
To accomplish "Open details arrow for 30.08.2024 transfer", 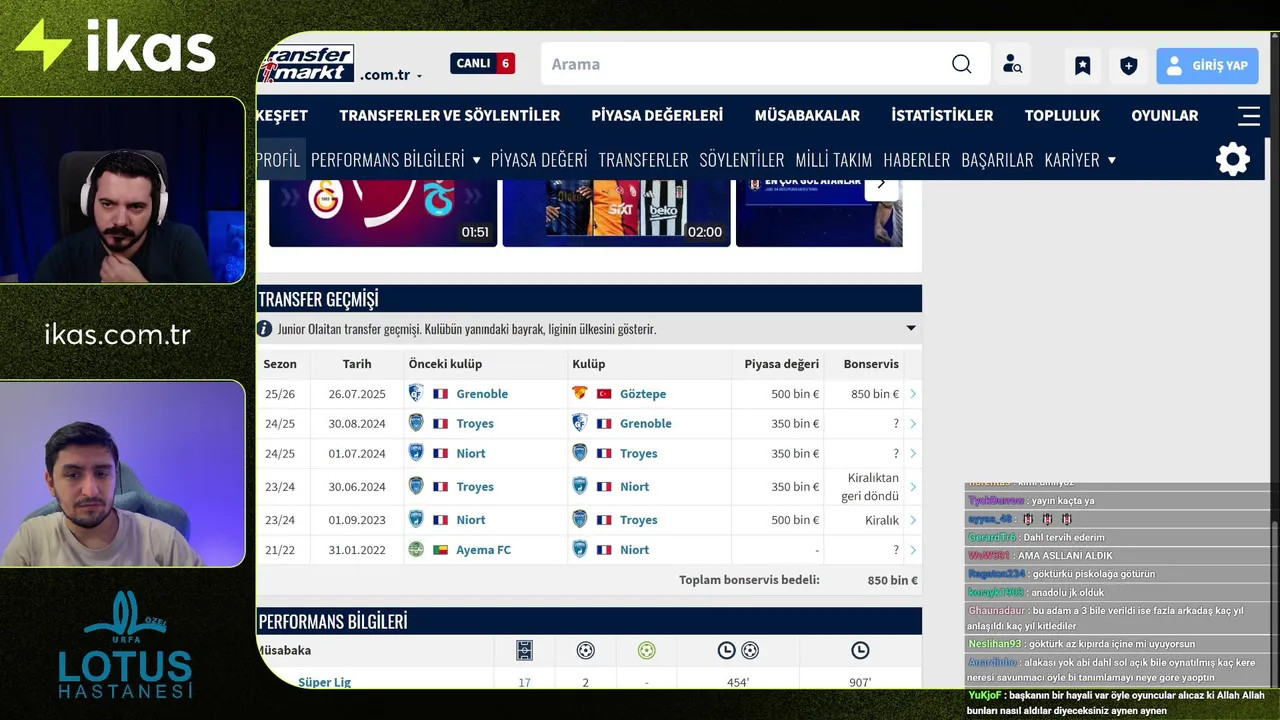I will point(913,424).
